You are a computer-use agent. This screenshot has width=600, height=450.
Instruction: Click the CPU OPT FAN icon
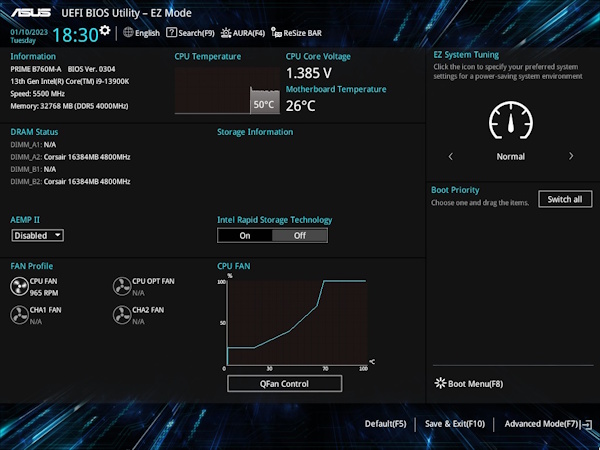coord(122,287)
